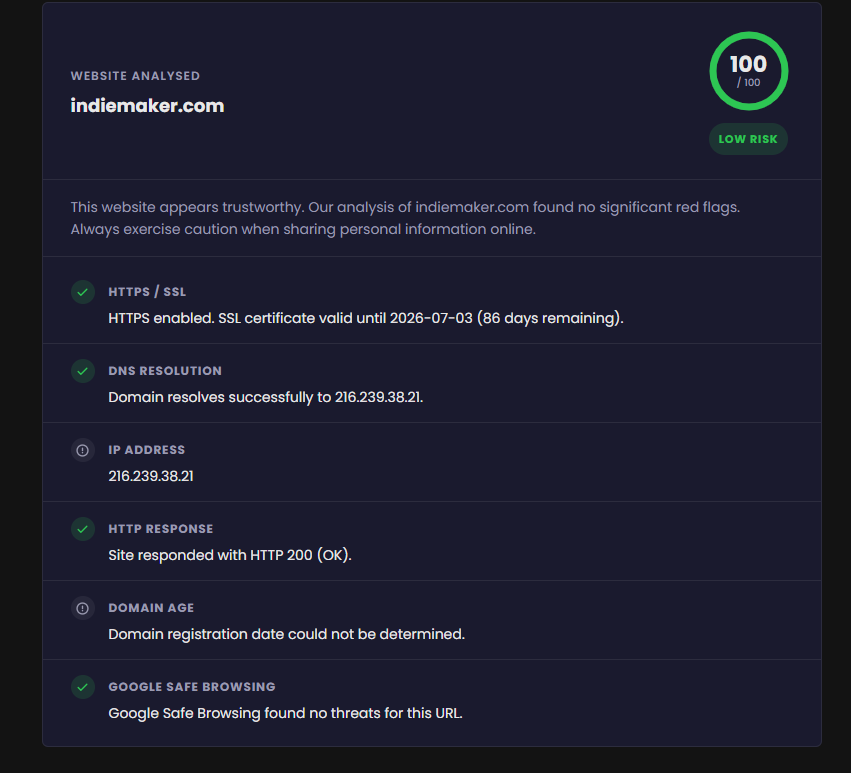The height and width of the screenshot is (773, 851).
Task: Click the trustworthy summary paragraph
Action: pos(404,218)
